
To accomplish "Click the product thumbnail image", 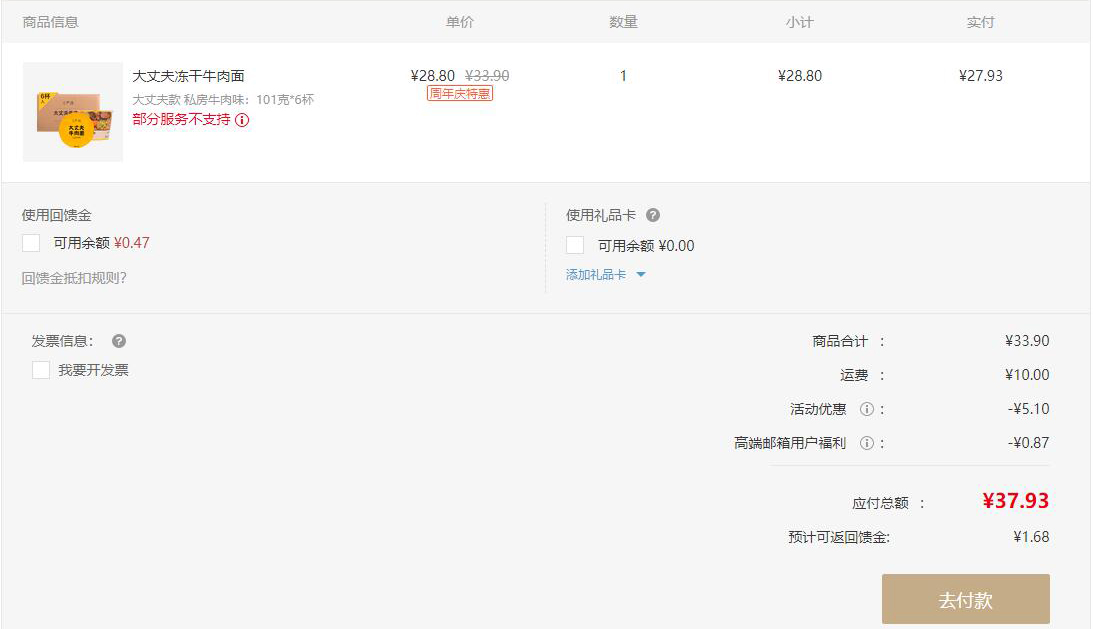I will click(x=71, y=111).
